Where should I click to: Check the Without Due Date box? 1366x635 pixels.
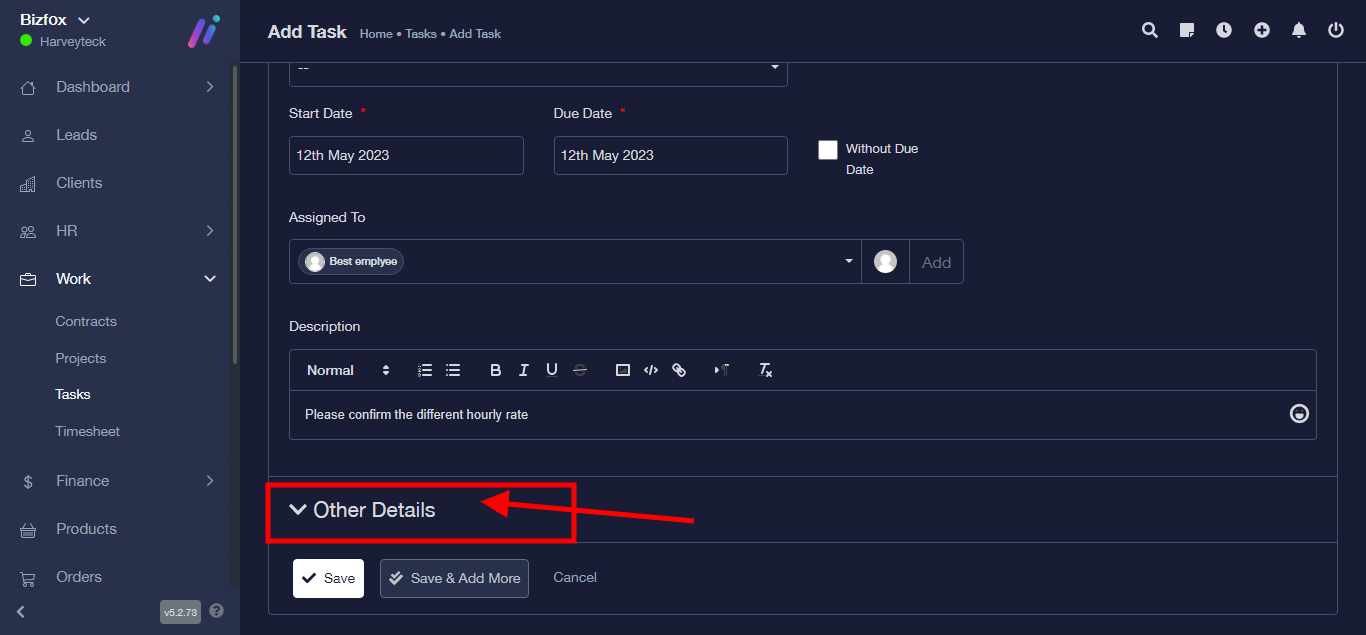(828, 150)
